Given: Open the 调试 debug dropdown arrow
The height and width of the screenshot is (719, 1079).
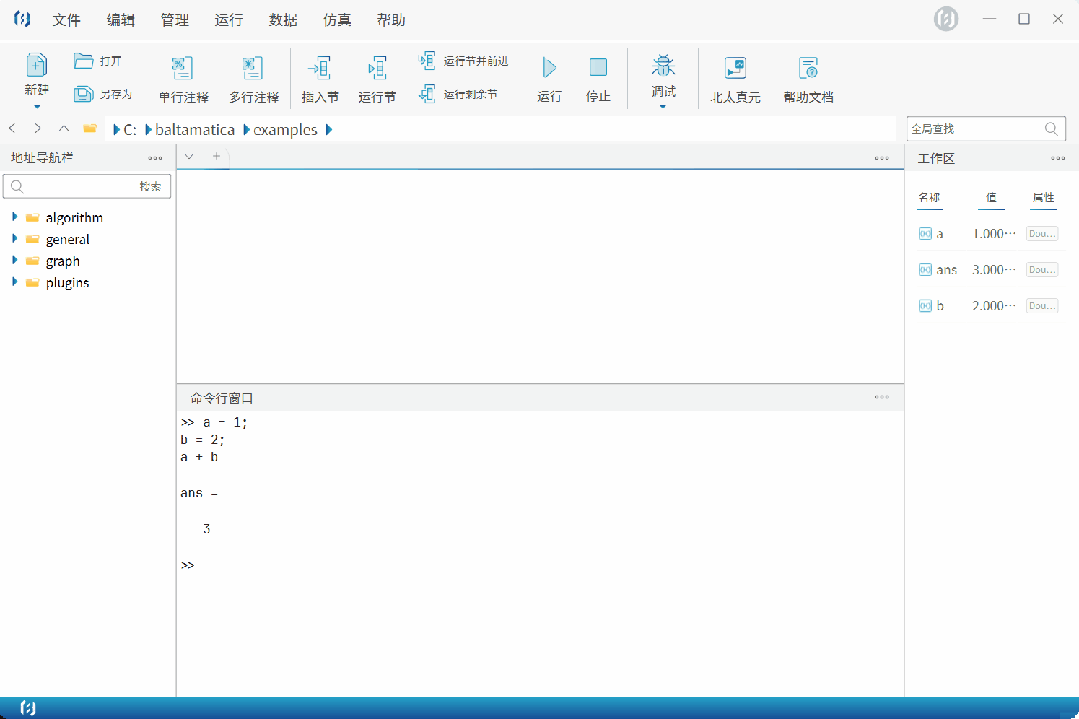Looking at the screenshot, I should (x=663, y=106).
